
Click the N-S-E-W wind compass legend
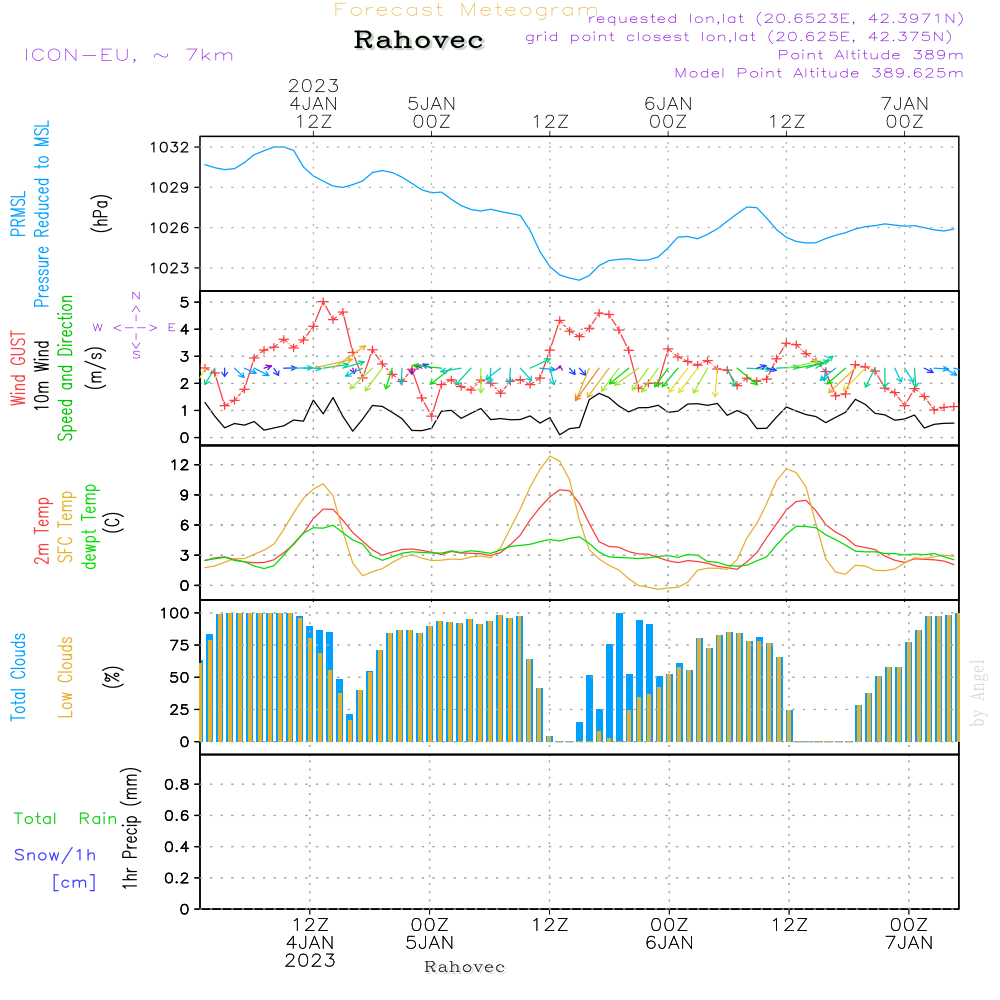tap(135, 327)
